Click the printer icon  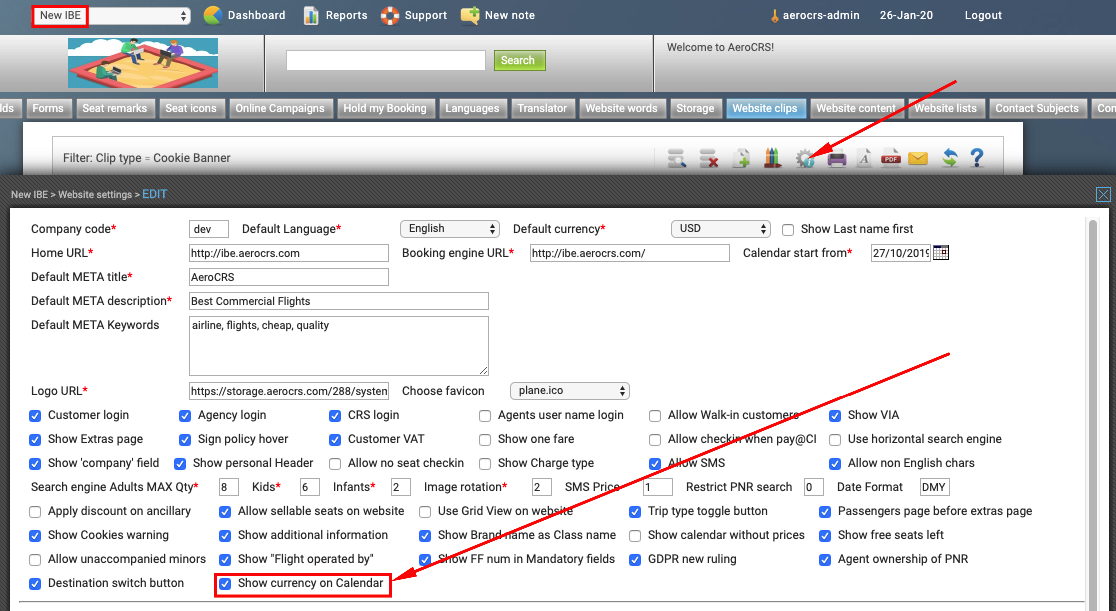(836, 158)
